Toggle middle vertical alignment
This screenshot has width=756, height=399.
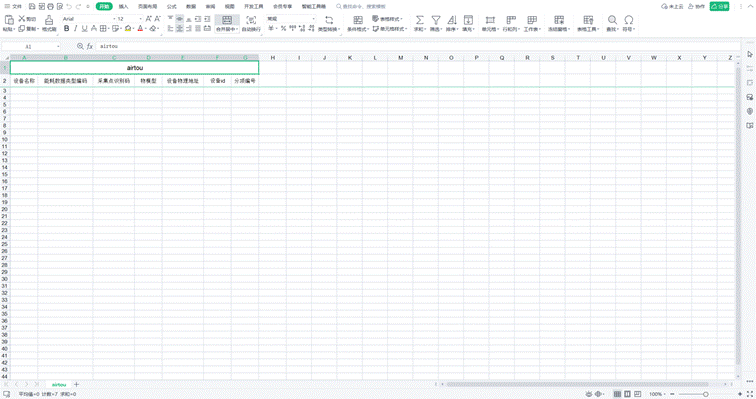[x=179, y=19]
